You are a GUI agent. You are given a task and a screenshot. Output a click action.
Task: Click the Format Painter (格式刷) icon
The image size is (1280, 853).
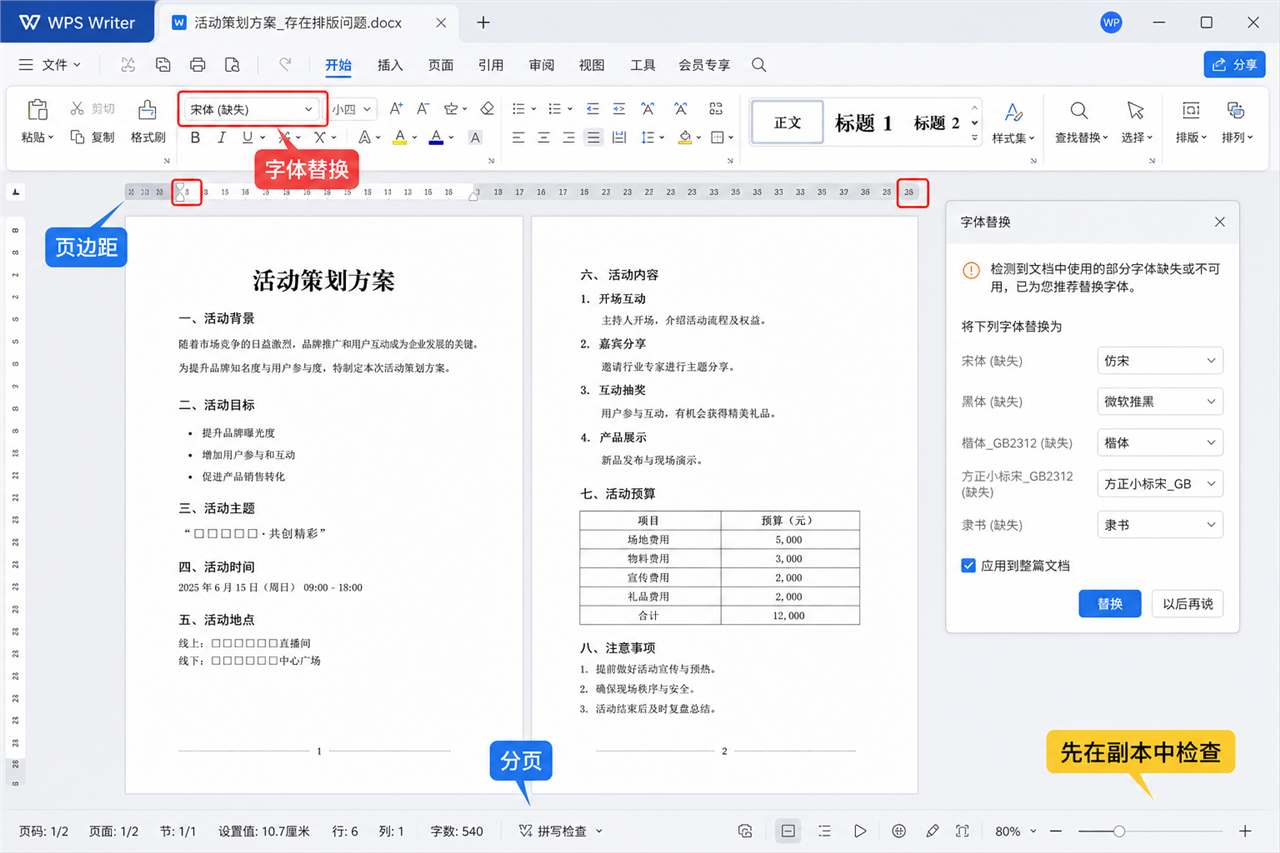[147, 110]
